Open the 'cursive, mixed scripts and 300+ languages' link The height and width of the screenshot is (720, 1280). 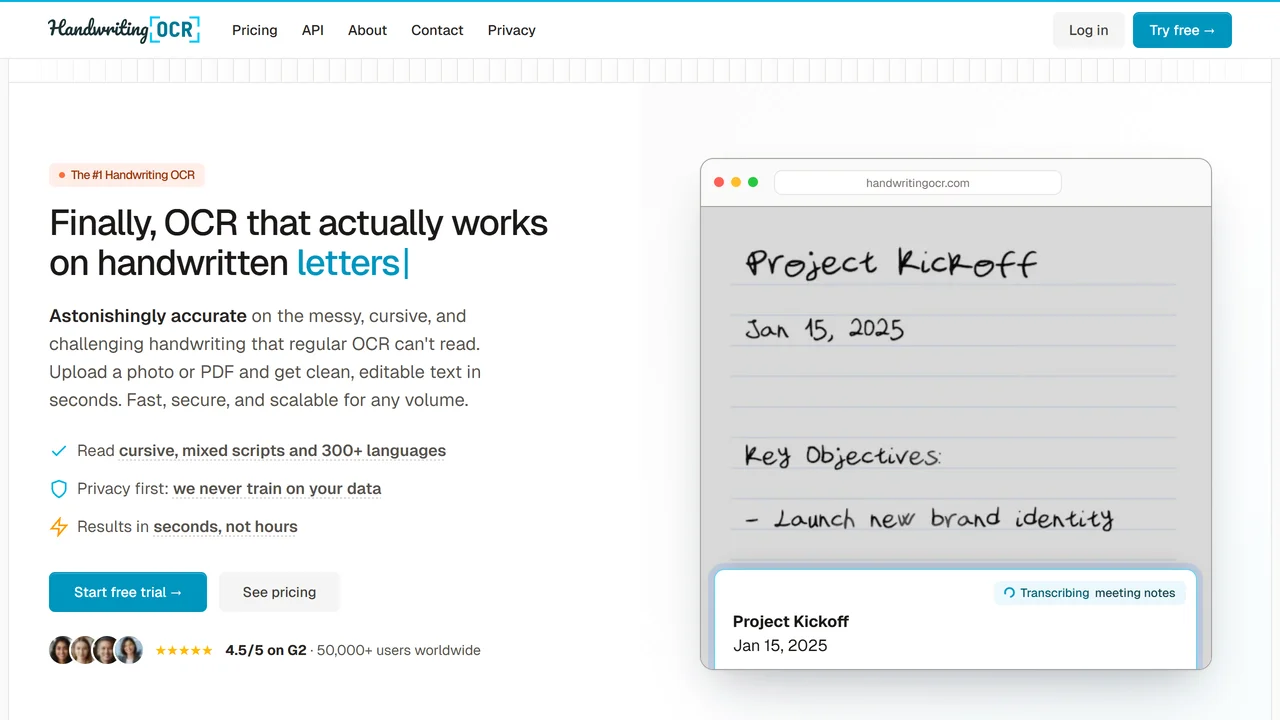[282, 451]
